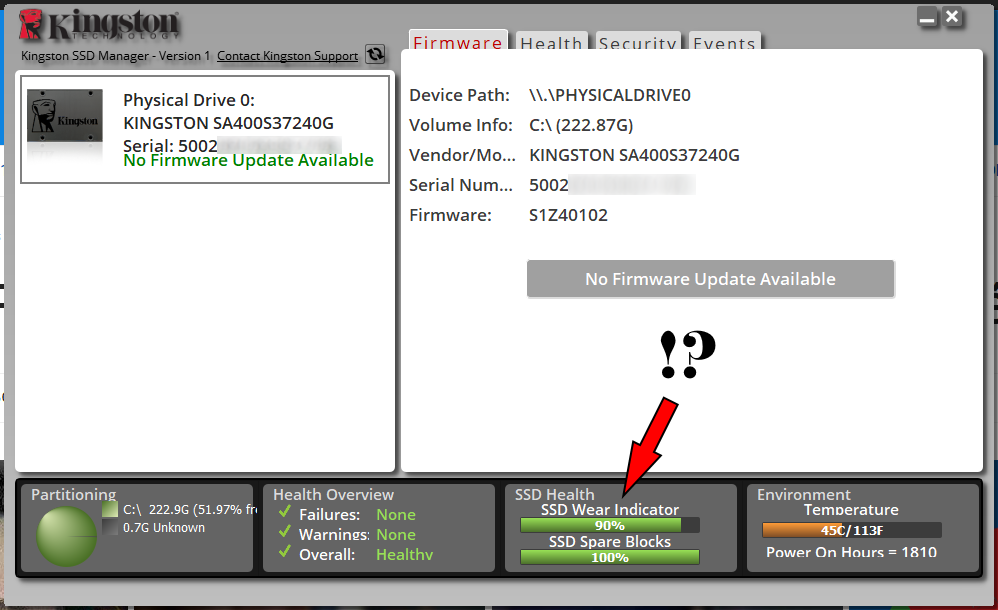Click the Kingston SSD Manager version text
This screenshot has width=998, height=610.
click(115, 56)
